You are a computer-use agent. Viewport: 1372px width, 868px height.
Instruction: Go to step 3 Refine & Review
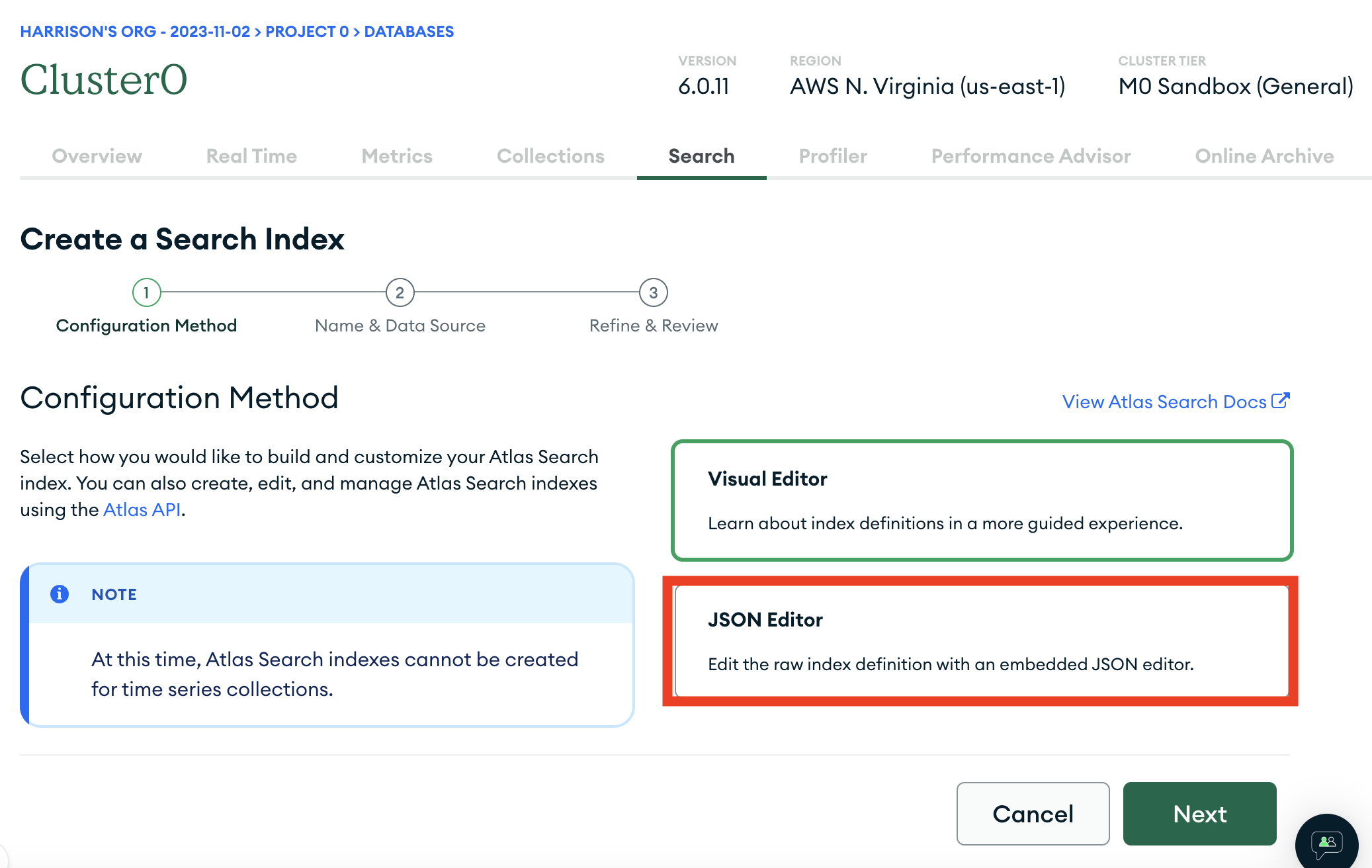[653, 292]
